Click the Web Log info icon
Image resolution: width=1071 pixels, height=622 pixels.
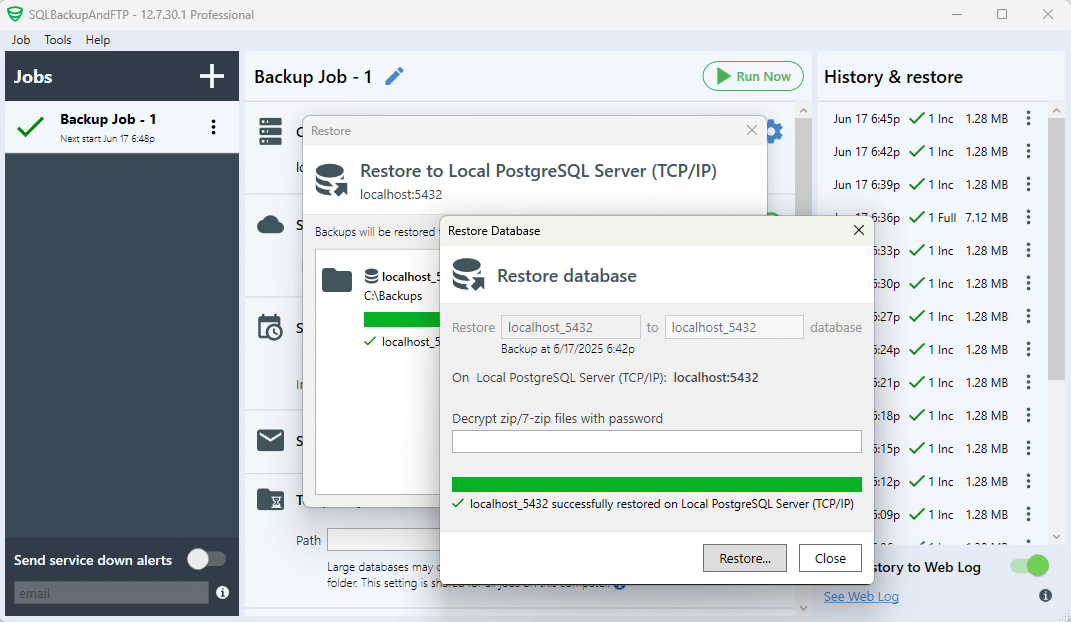tap(1045, 595)
